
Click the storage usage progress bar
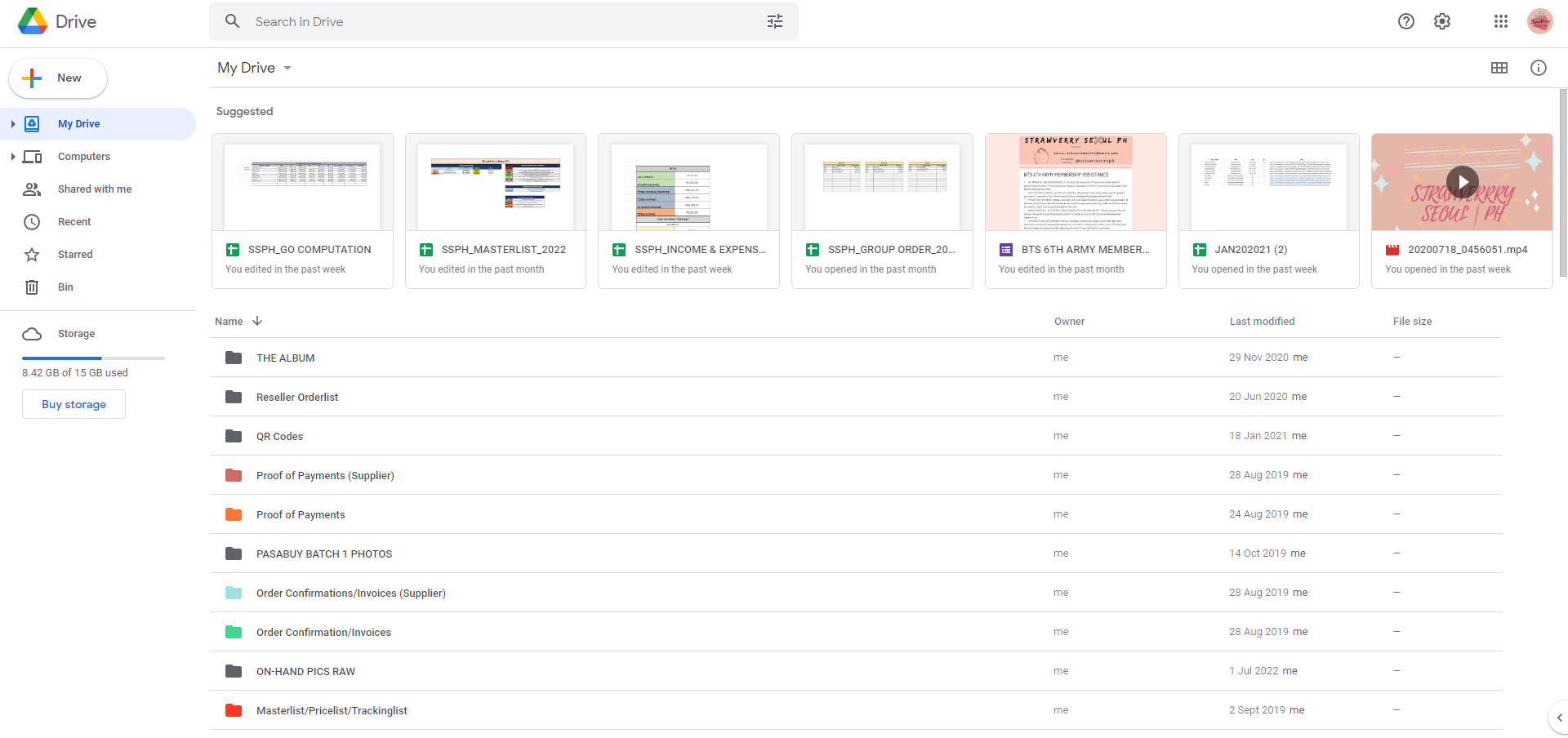(93, 358)
